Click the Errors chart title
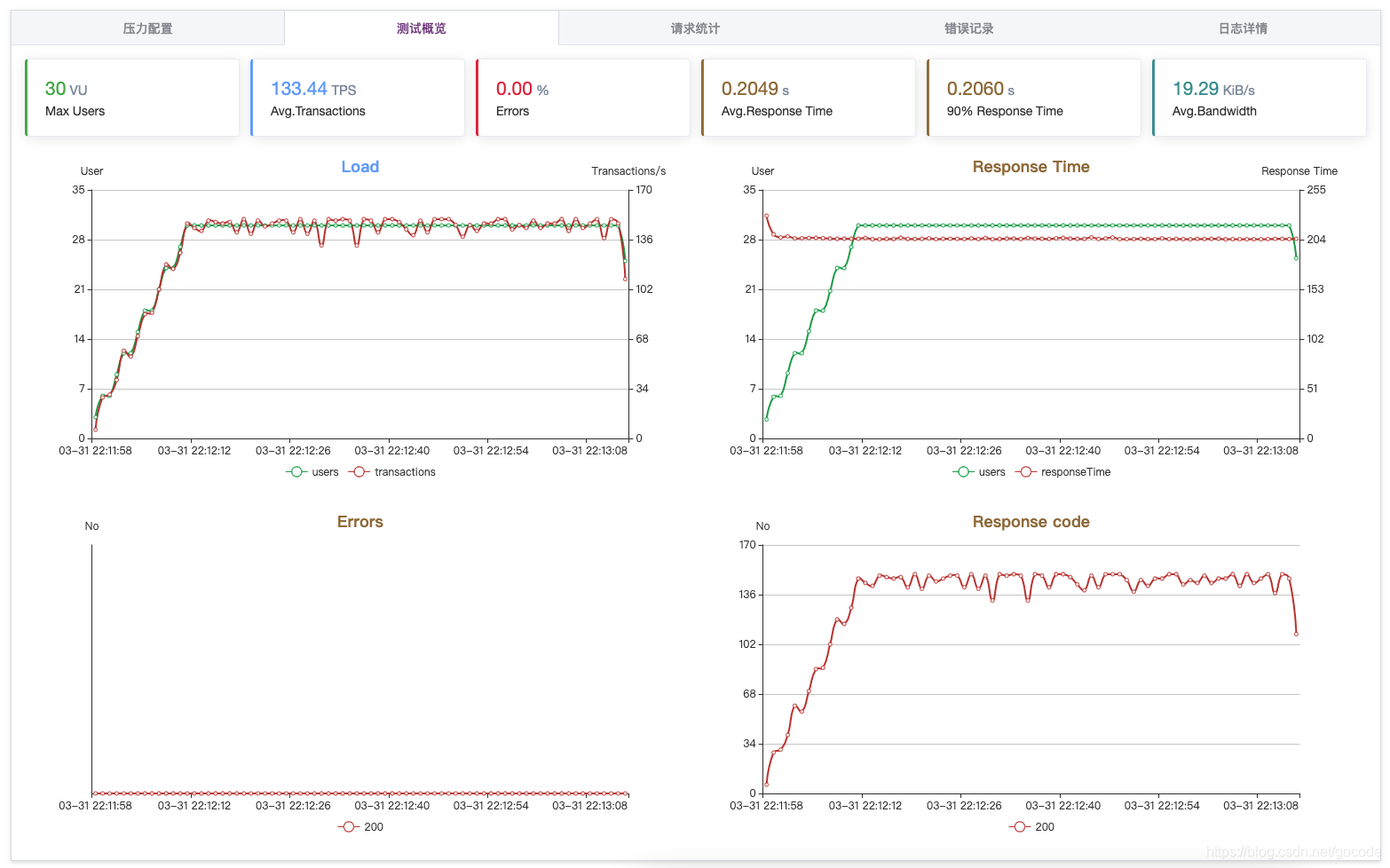 click(x=360, y=522)
